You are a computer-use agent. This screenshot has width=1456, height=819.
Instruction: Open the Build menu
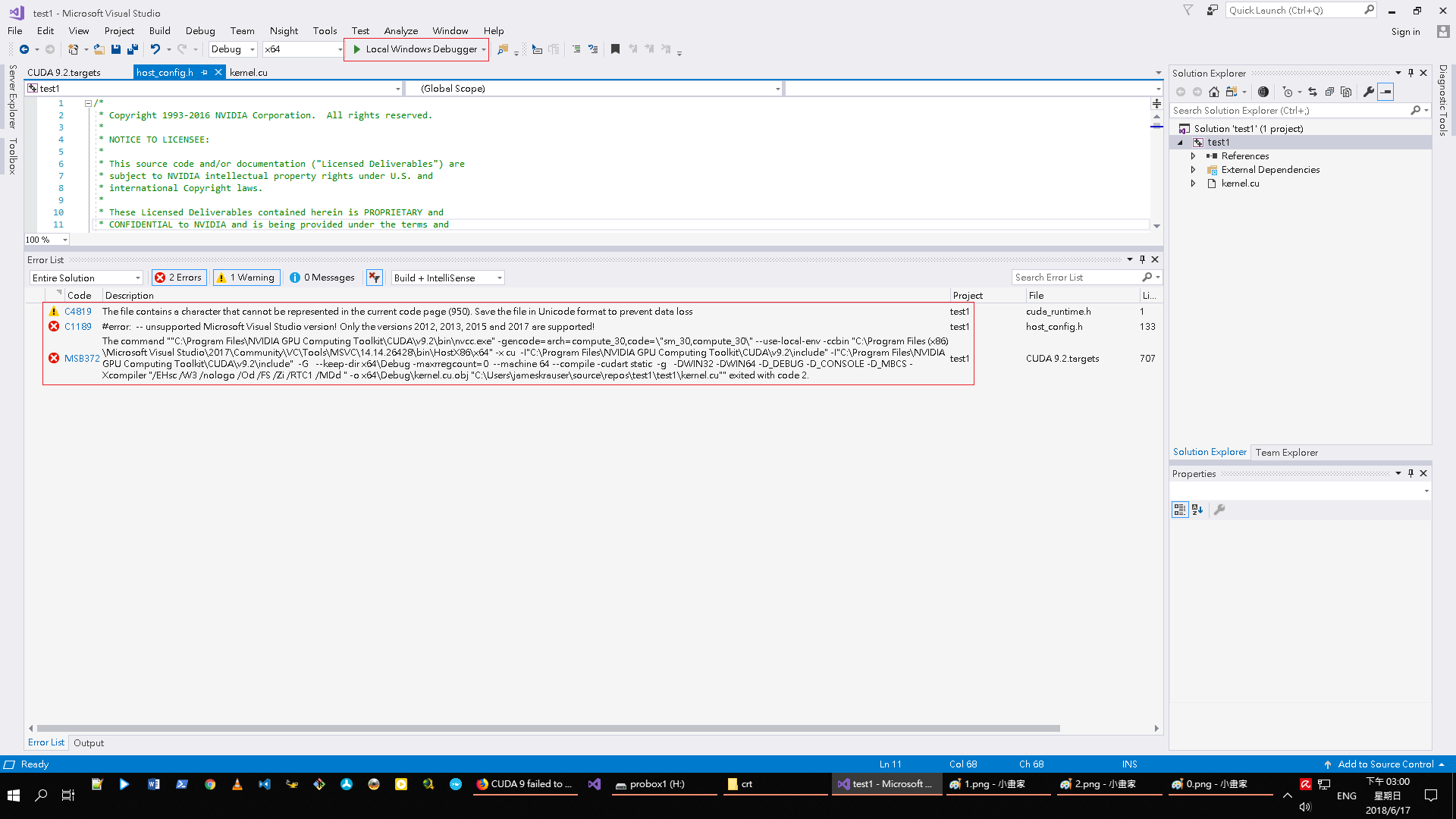point(159,31)
